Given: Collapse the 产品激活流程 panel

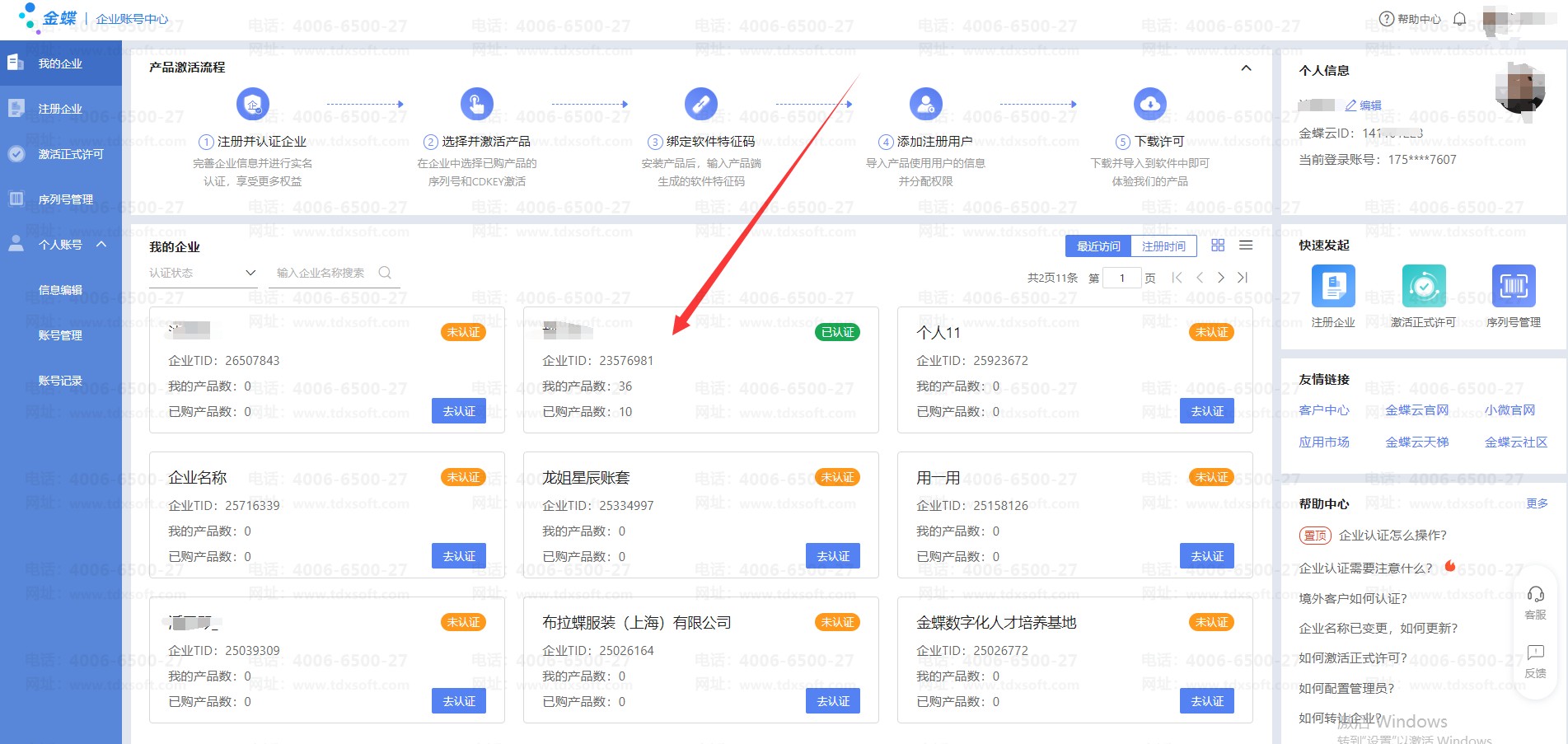Looking at the screenshot, I should (1246, 68).
